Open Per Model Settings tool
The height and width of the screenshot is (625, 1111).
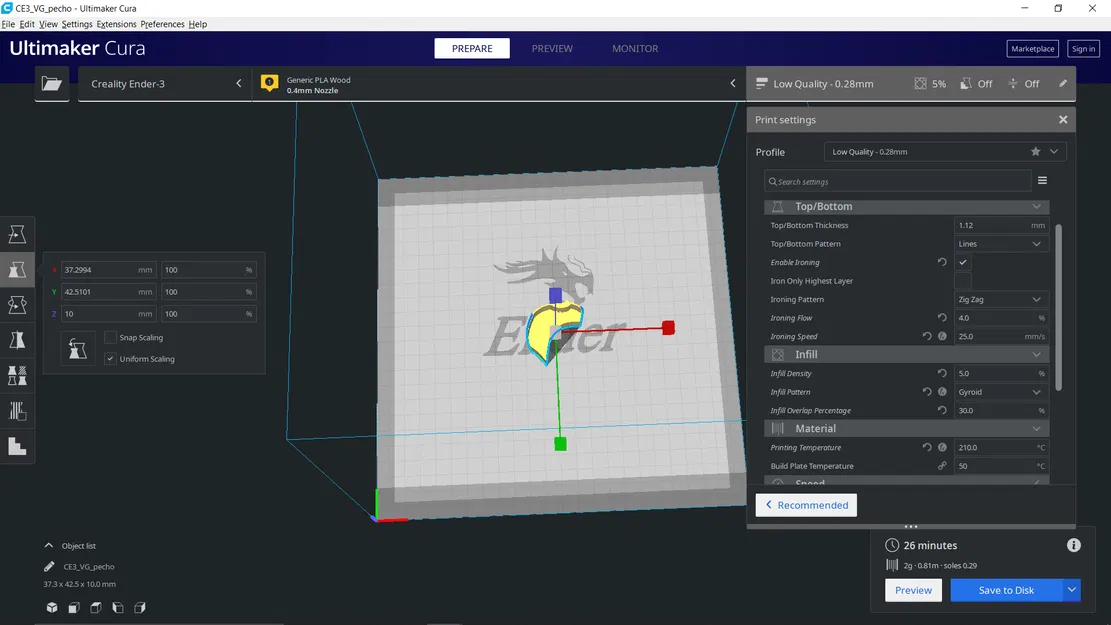coord(17,376)
